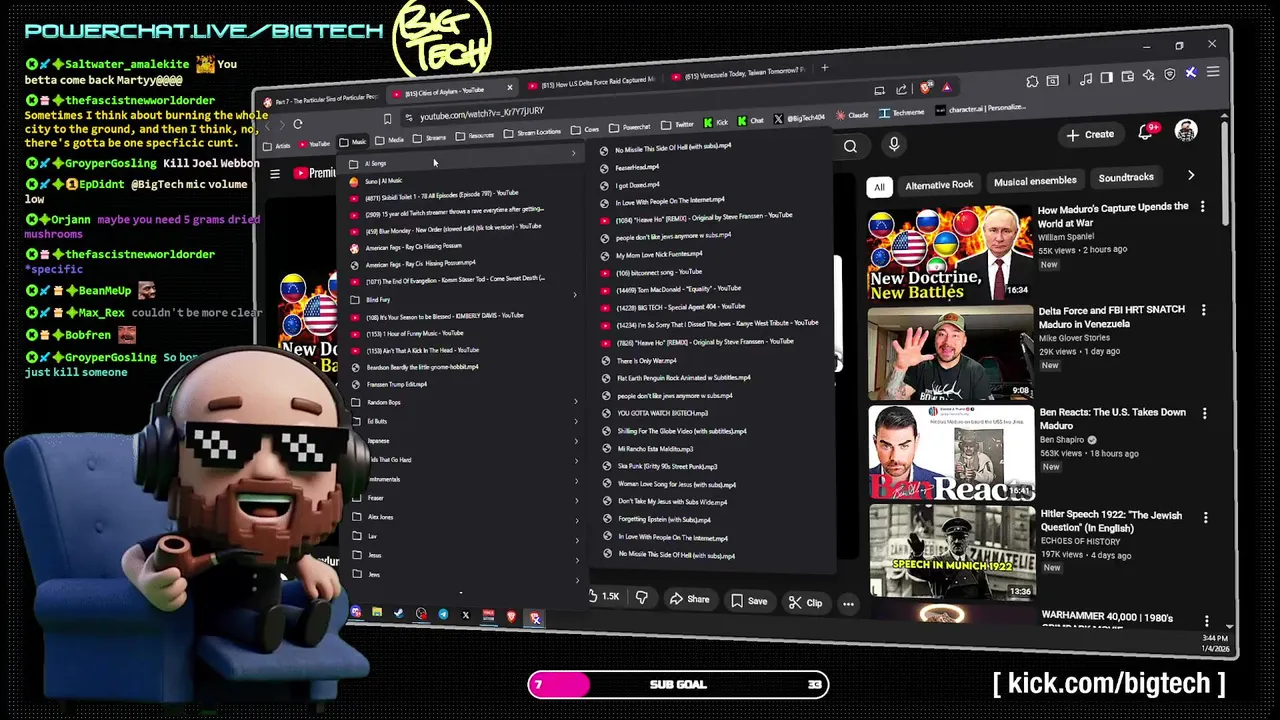Open the browser hamburger main menu
The width and height of the screenshot is (1280, 720).
1213,72
